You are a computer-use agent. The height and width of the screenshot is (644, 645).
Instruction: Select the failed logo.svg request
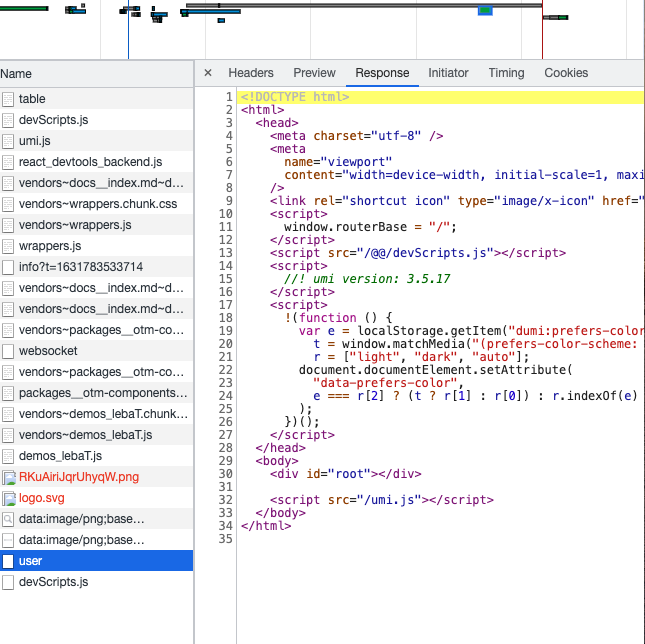click(x=96, y=498)
